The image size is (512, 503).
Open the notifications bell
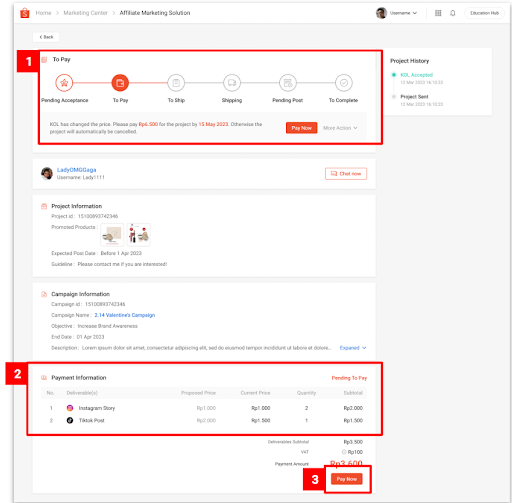453,13
